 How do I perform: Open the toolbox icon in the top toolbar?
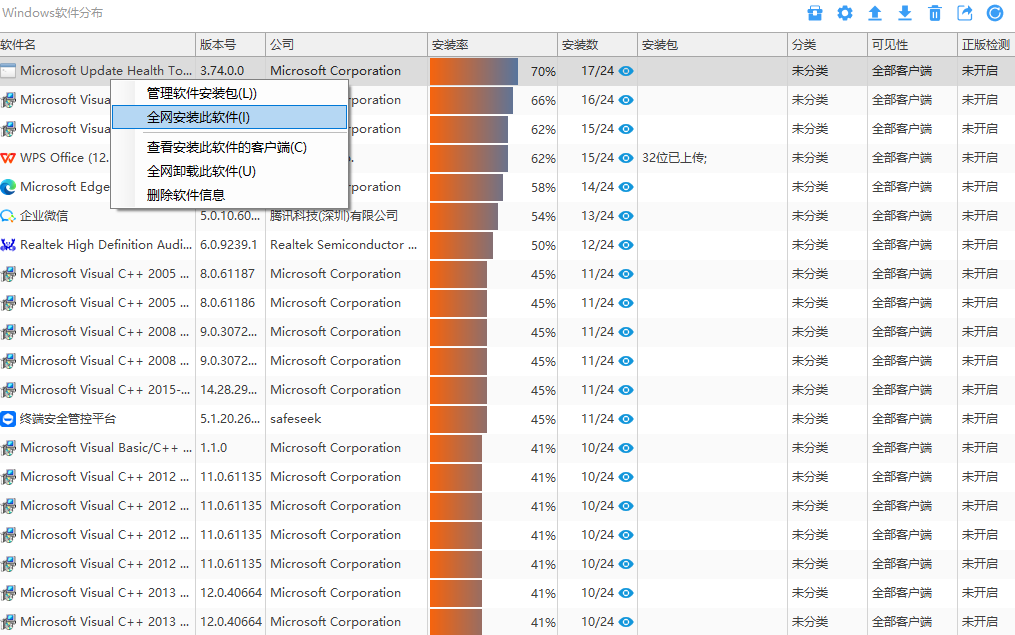tap(815, 13)
